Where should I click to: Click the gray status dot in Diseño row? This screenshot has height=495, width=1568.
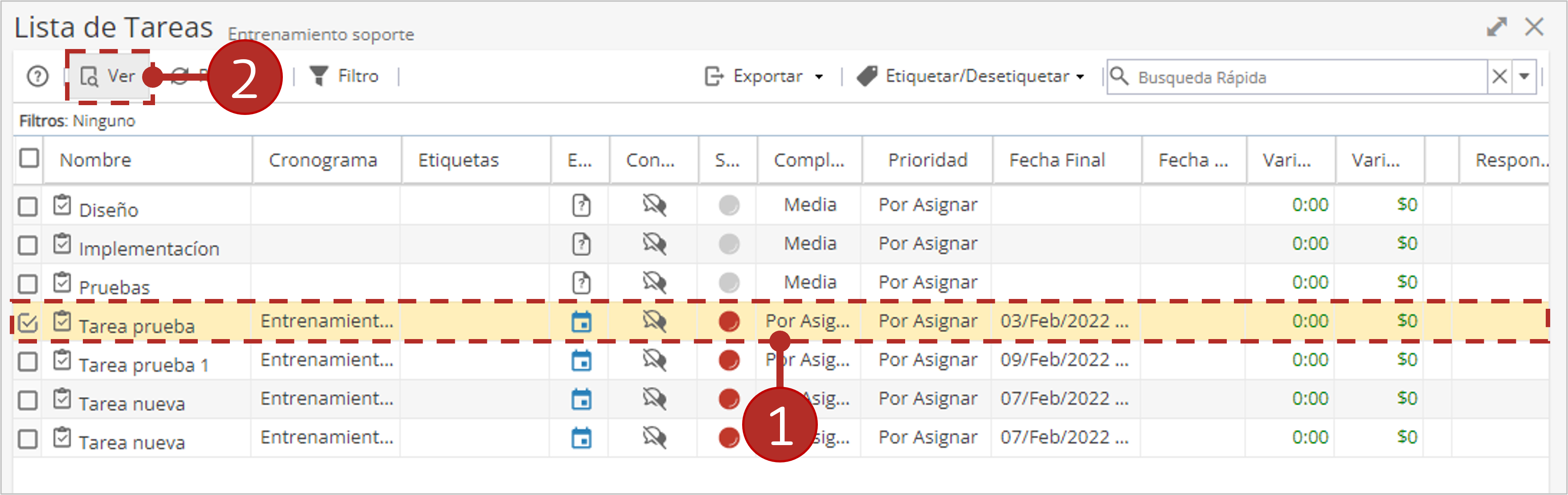(x=729, y=205)
